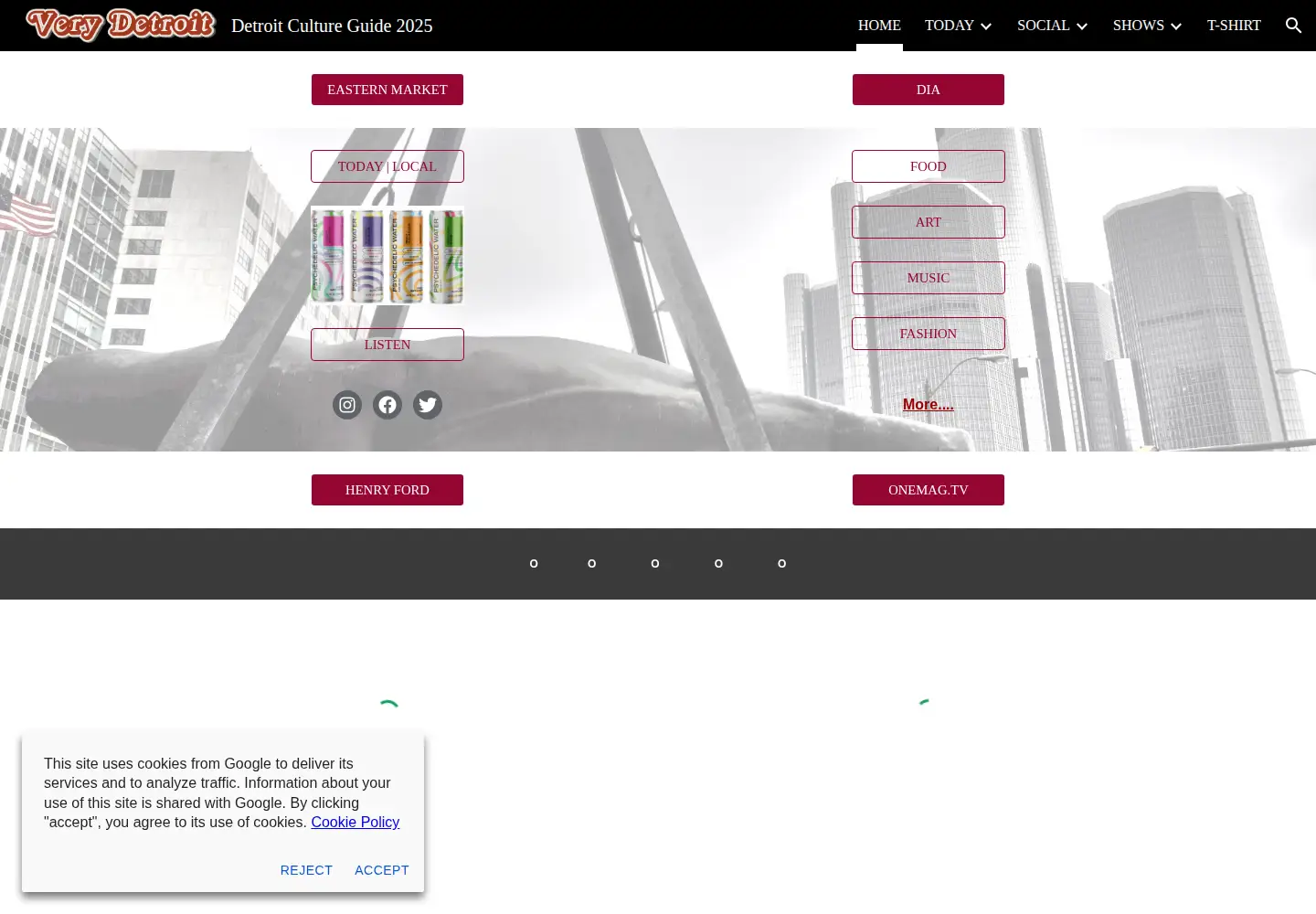Click the HENRY FORD button

[x=387, y=490]
